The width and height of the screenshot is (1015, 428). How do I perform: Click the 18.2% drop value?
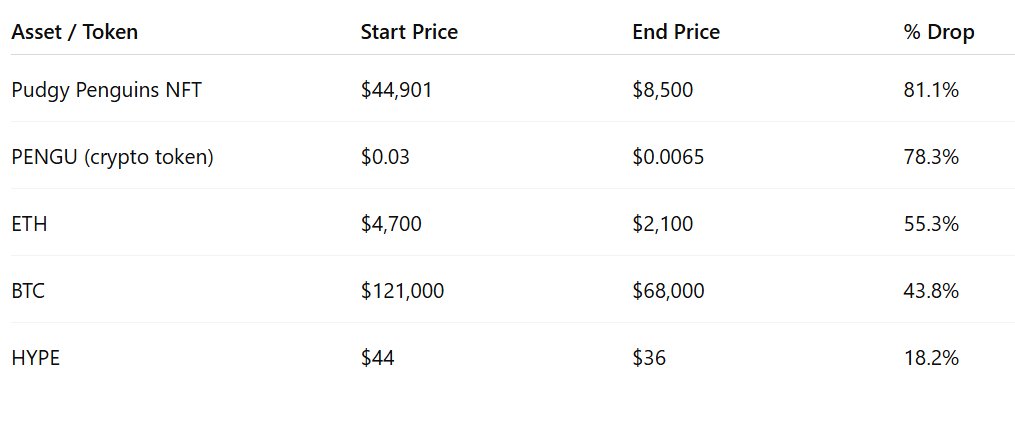931,358
